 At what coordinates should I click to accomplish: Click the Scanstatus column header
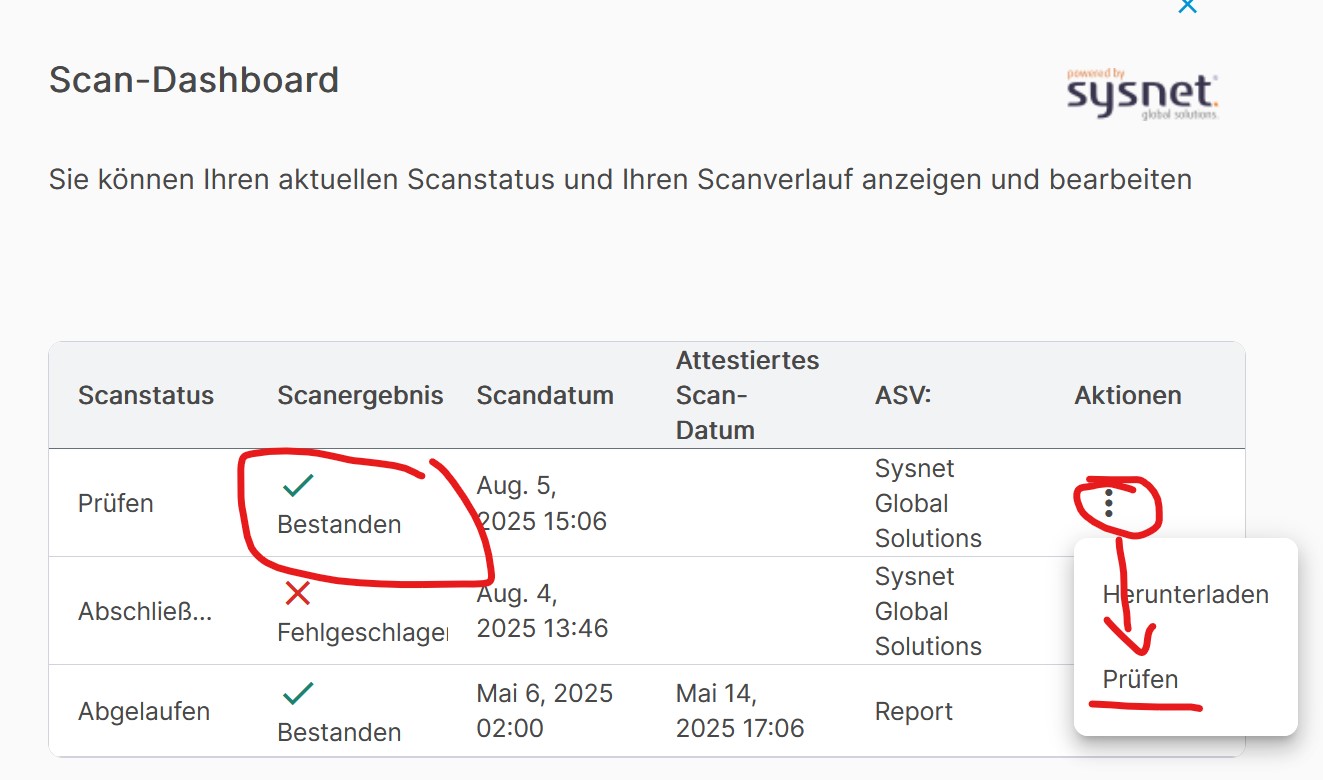(x=146, y=395)
